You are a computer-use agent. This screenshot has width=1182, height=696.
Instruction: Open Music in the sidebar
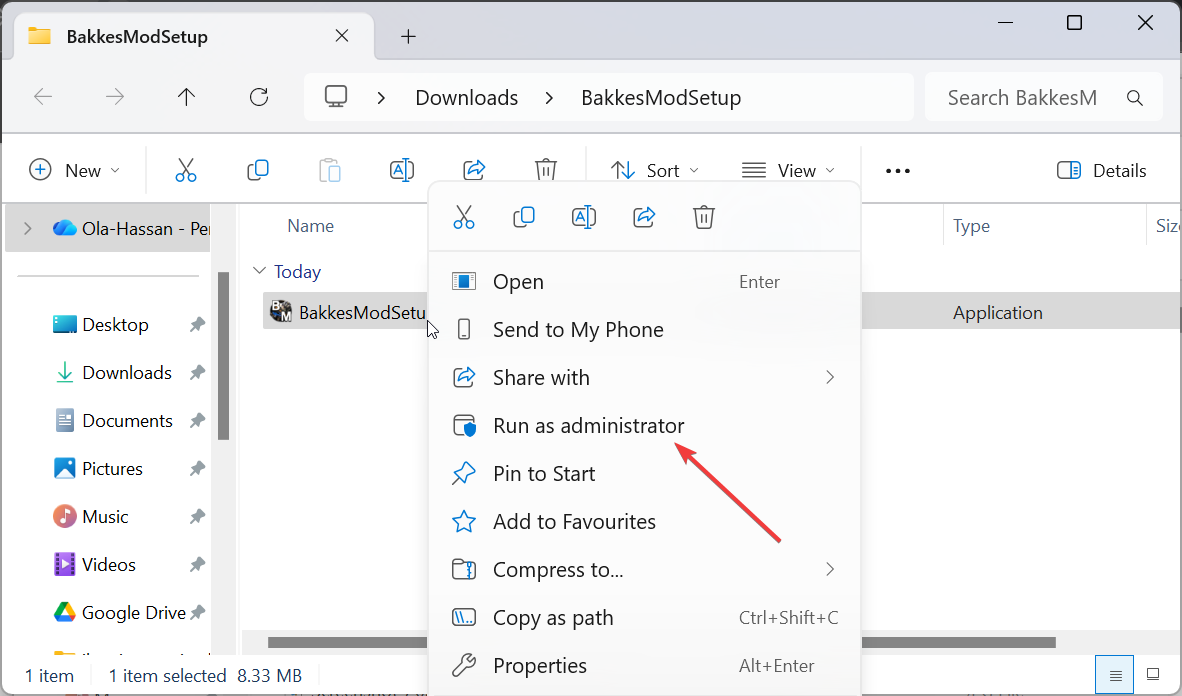tap(105, 517)
